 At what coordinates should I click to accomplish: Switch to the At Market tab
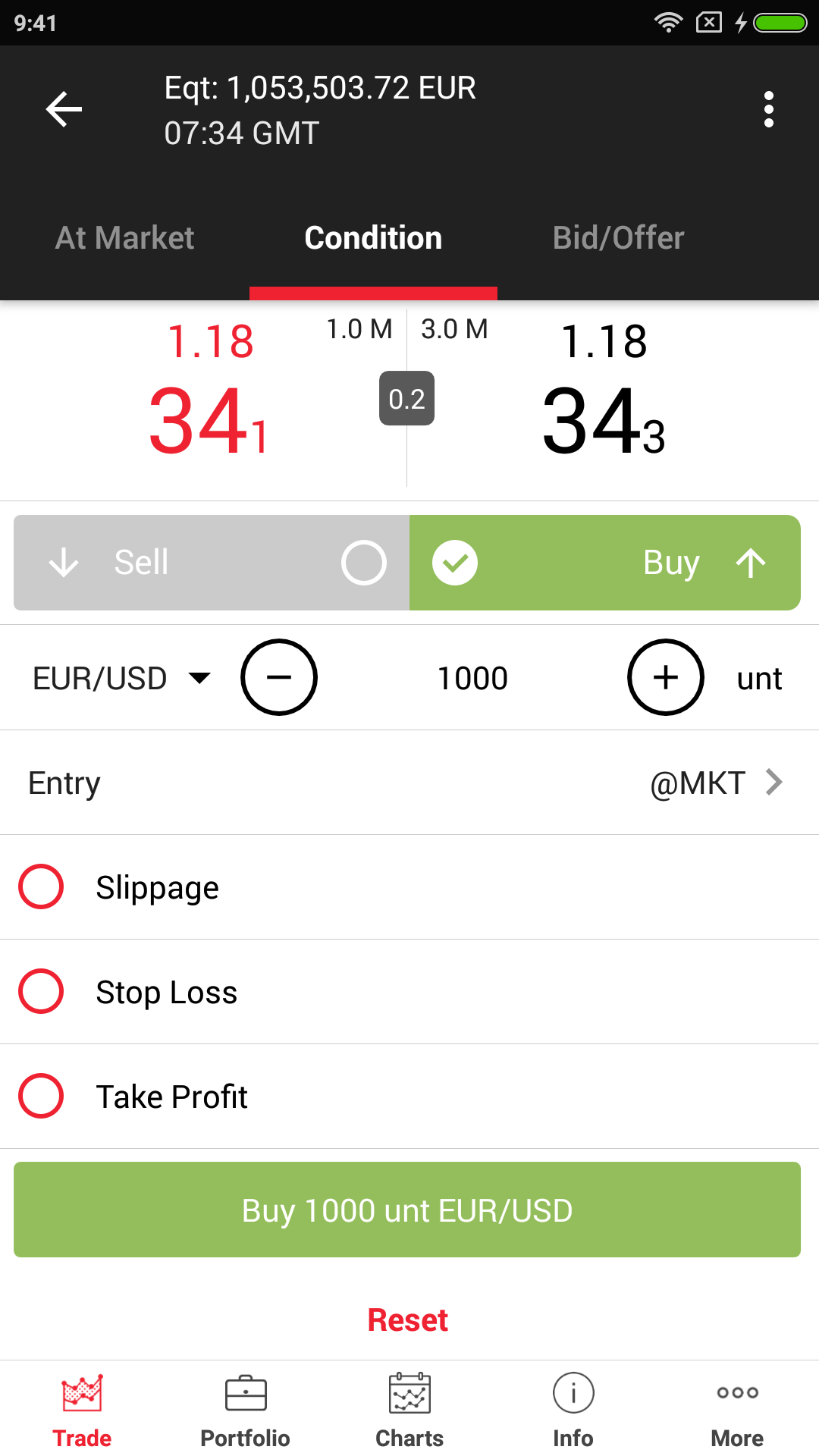pos(125,238)
